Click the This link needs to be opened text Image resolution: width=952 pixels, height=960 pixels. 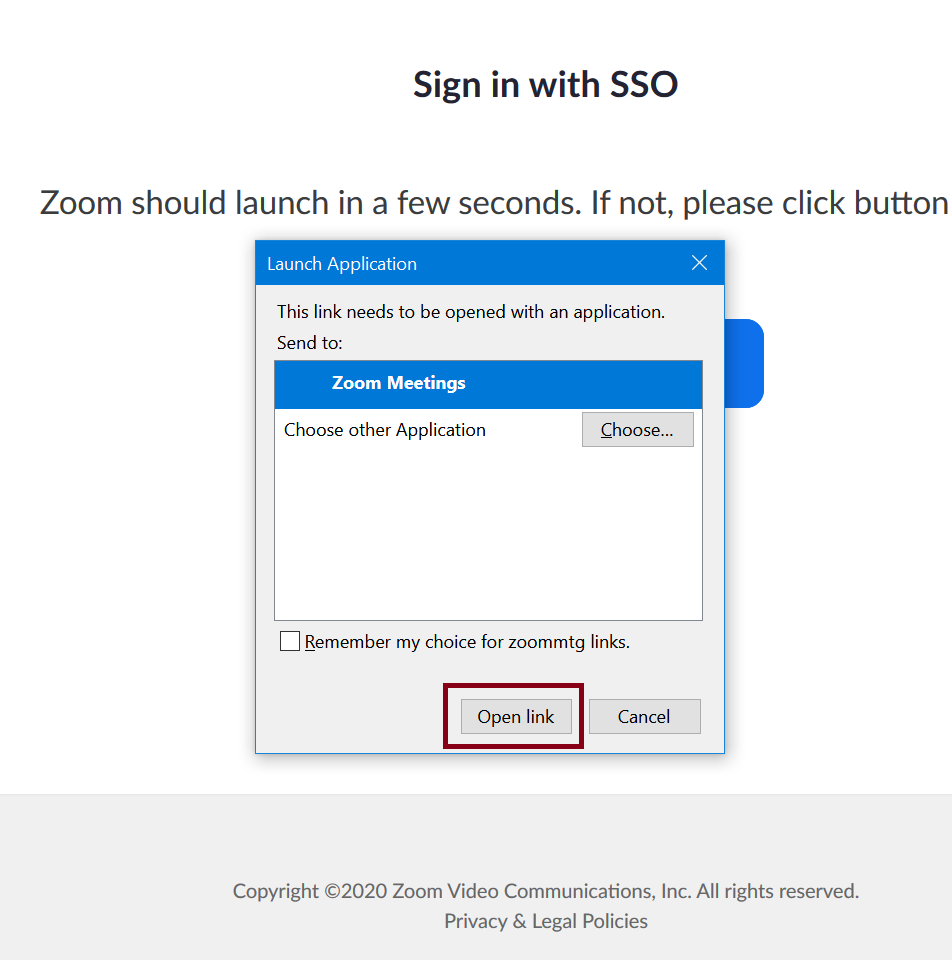[x=471, y=312]
